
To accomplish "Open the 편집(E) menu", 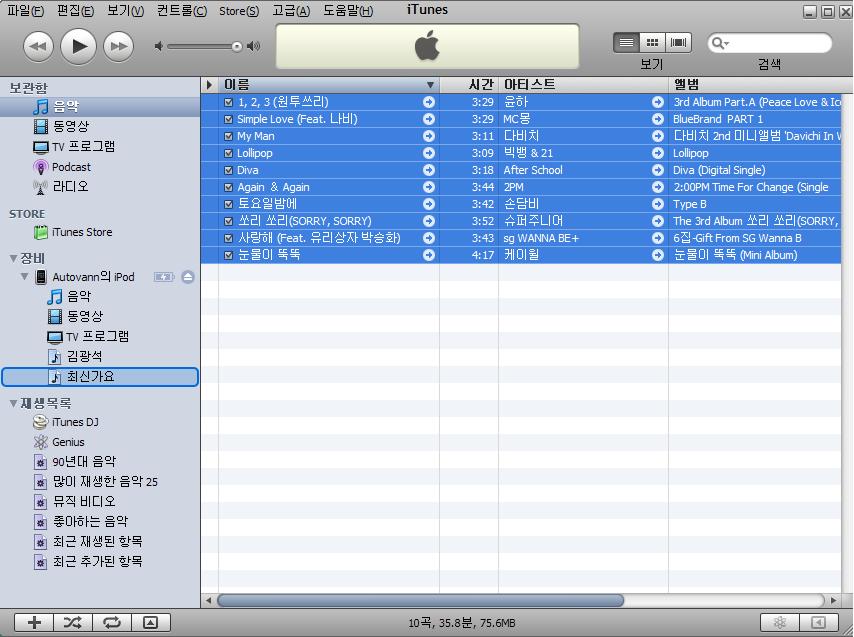I will coord(75,11).
